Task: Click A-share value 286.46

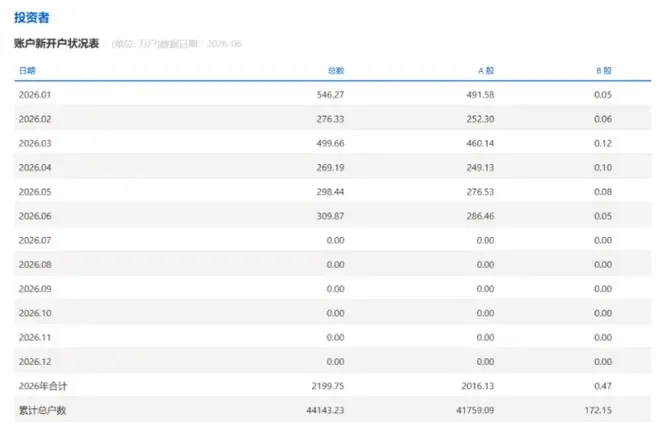Action: (x=480, y=216)
